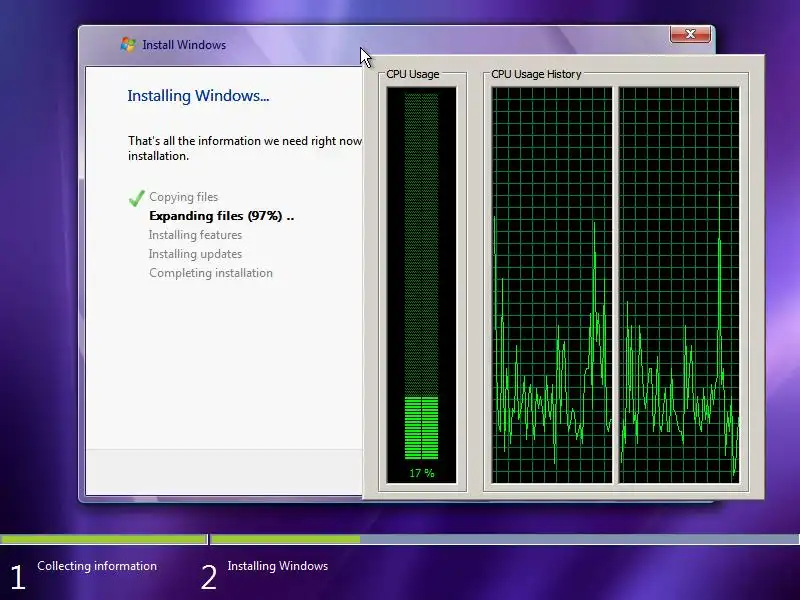Select 'Expanding files (97%)' step text
800x600 pixels.
pos(221,216)
